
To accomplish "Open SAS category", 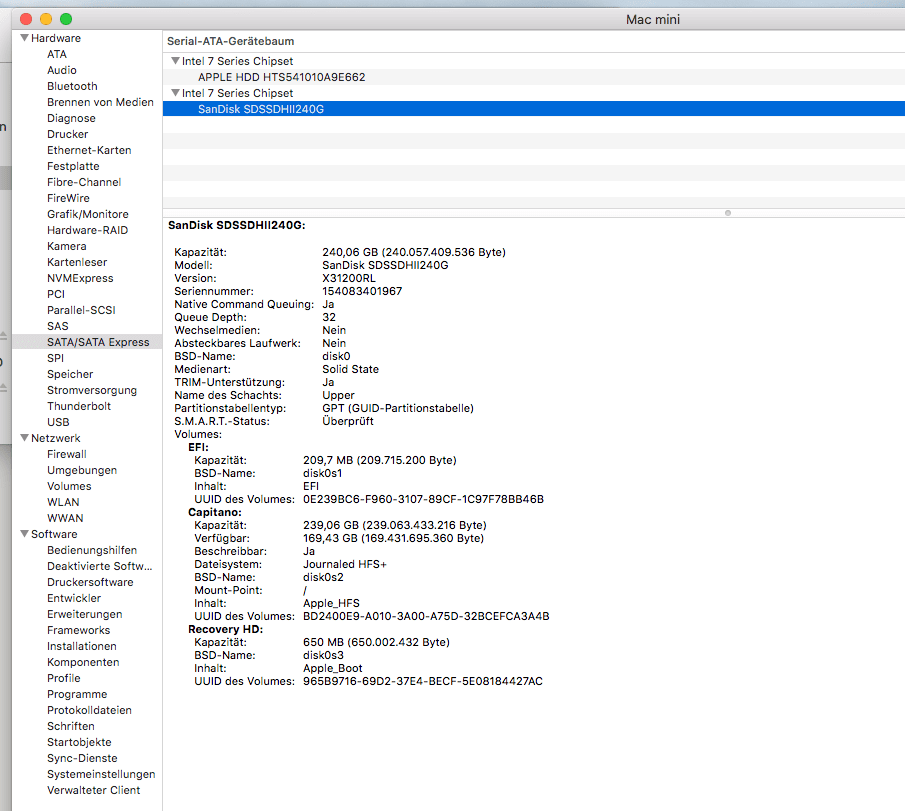I will point(57,326).
